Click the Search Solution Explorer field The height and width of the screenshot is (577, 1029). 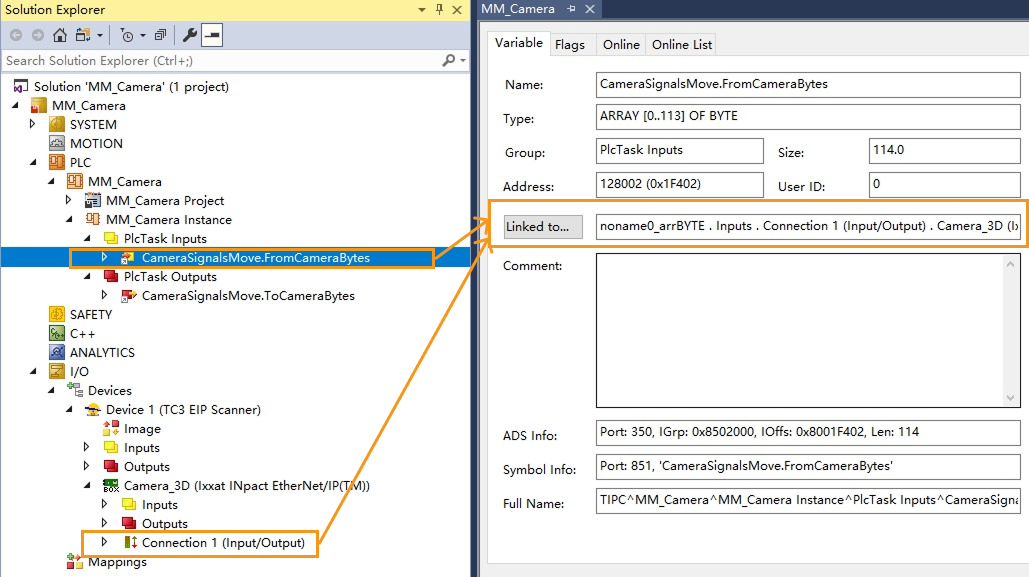click(220, 61)
